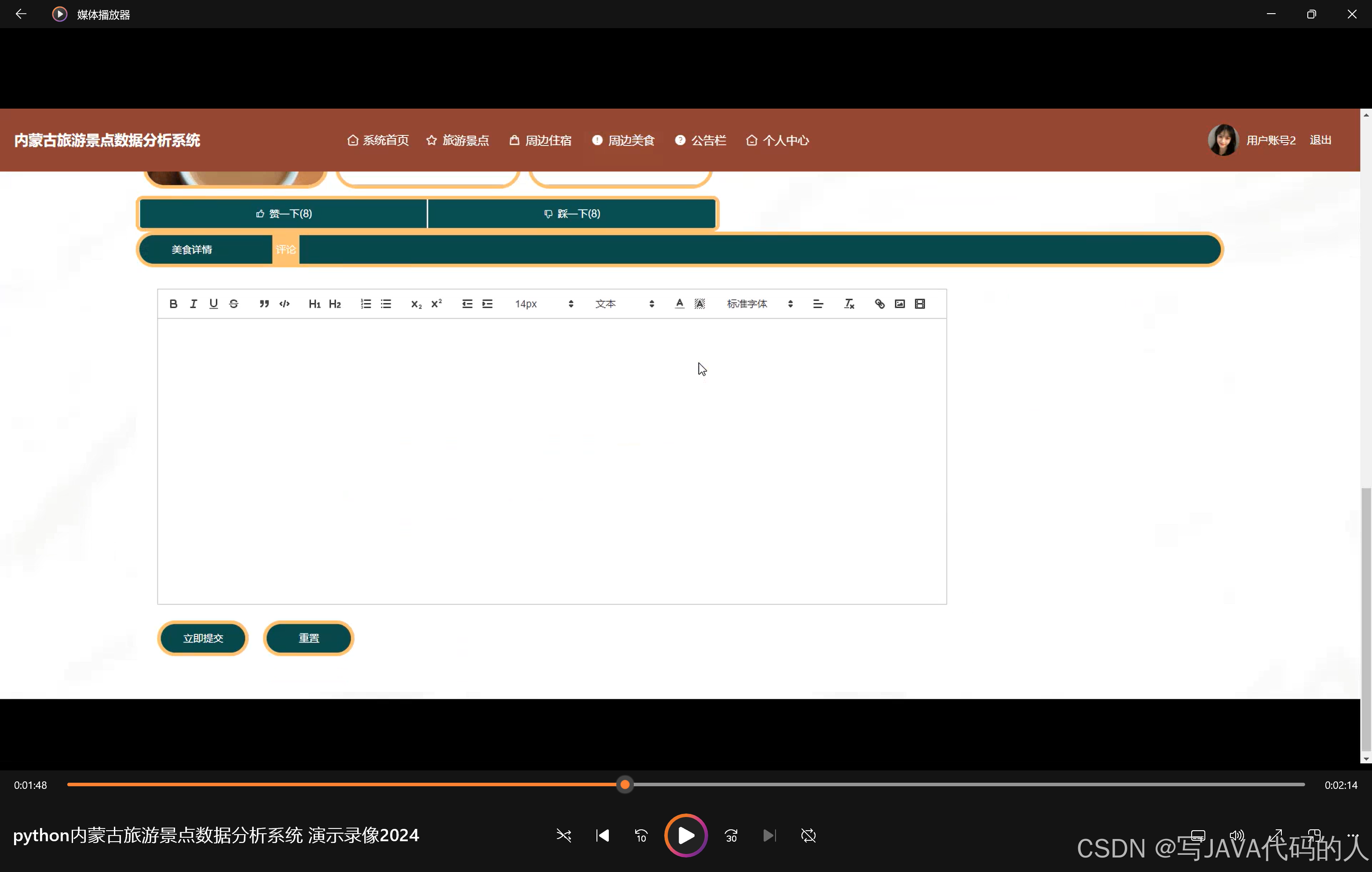Decrease the paragraph indent
1372x872 pixels.
467,303
